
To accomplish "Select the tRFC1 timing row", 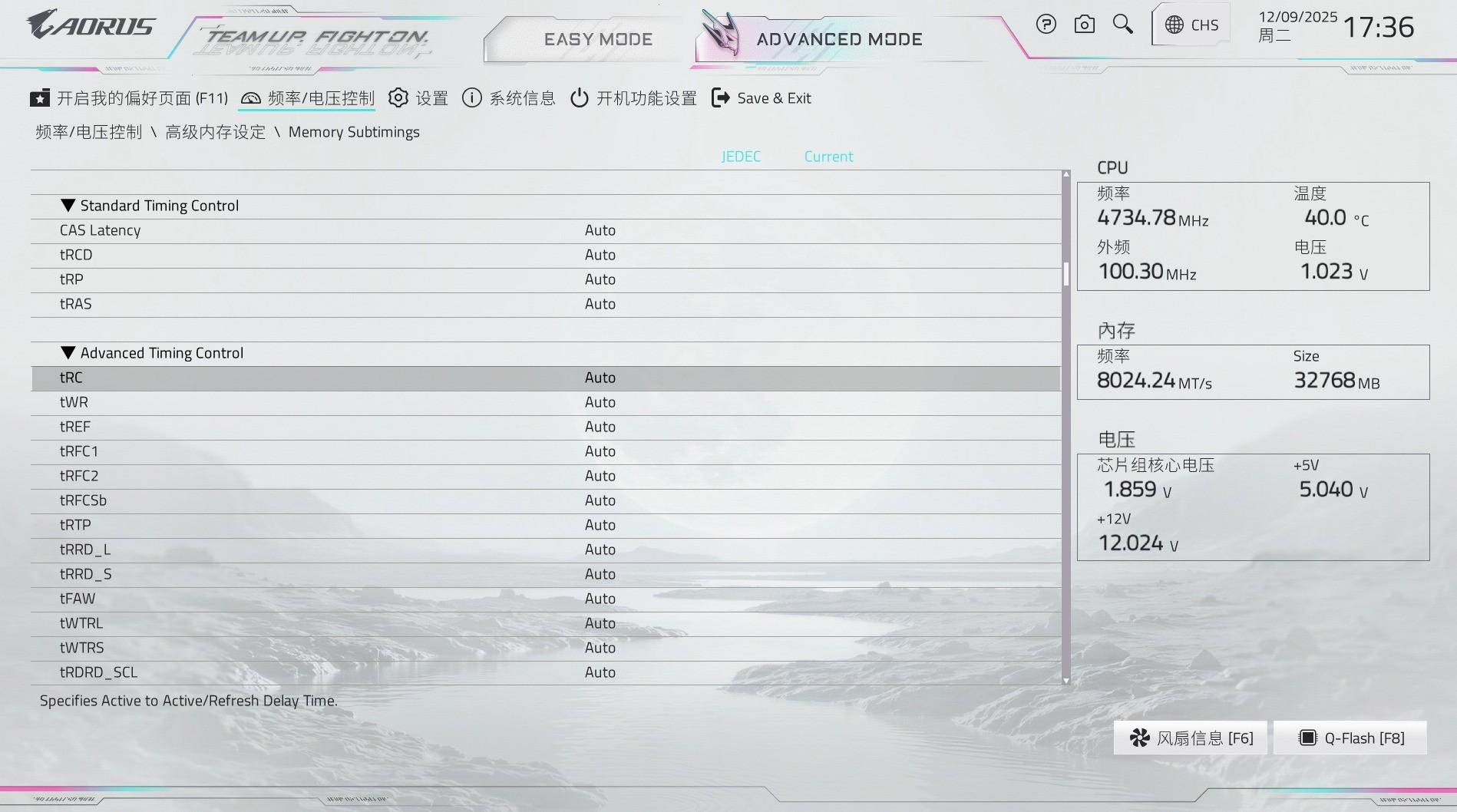I will coord(79,451).
